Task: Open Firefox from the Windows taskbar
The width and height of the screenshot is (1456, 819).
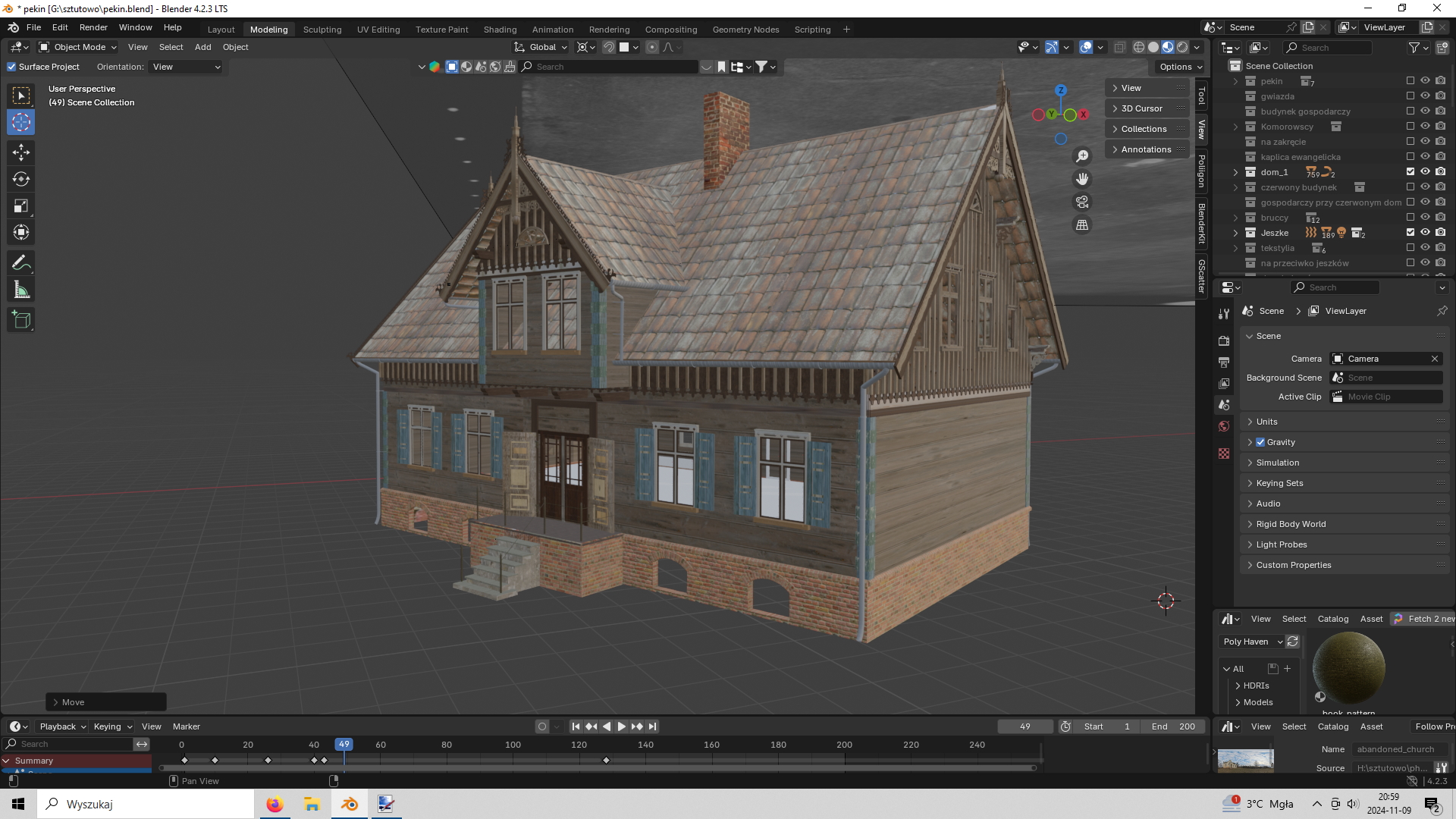Action: point(275,804)
